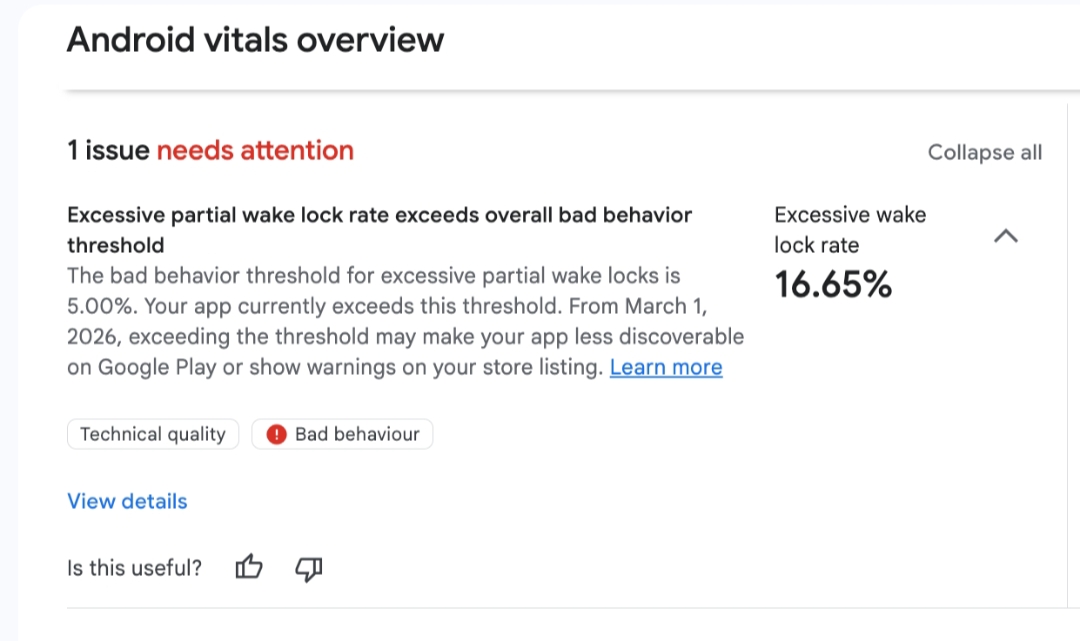This screenshot has width=1080, height=641.
Task: Click the '1 issue' count text
Action: coord(108,151)
